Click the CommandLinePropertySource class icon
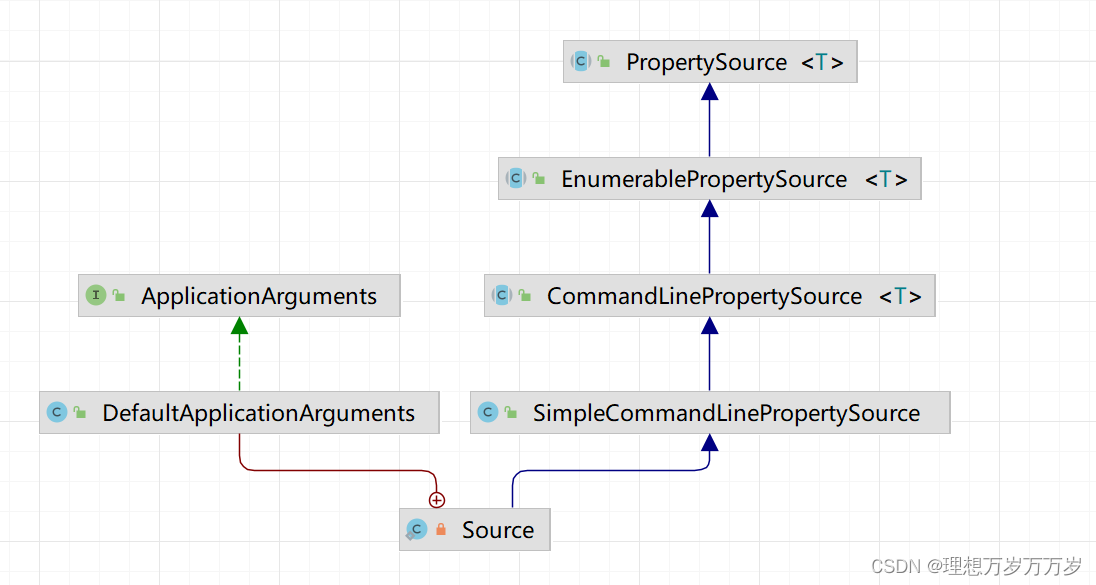Screen dimensions: 1096x585 (502, 296)
